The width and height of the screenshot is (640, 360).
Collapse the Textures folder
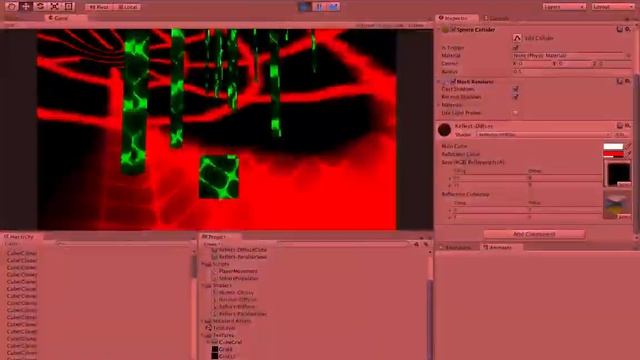click(x=204, y=335)
